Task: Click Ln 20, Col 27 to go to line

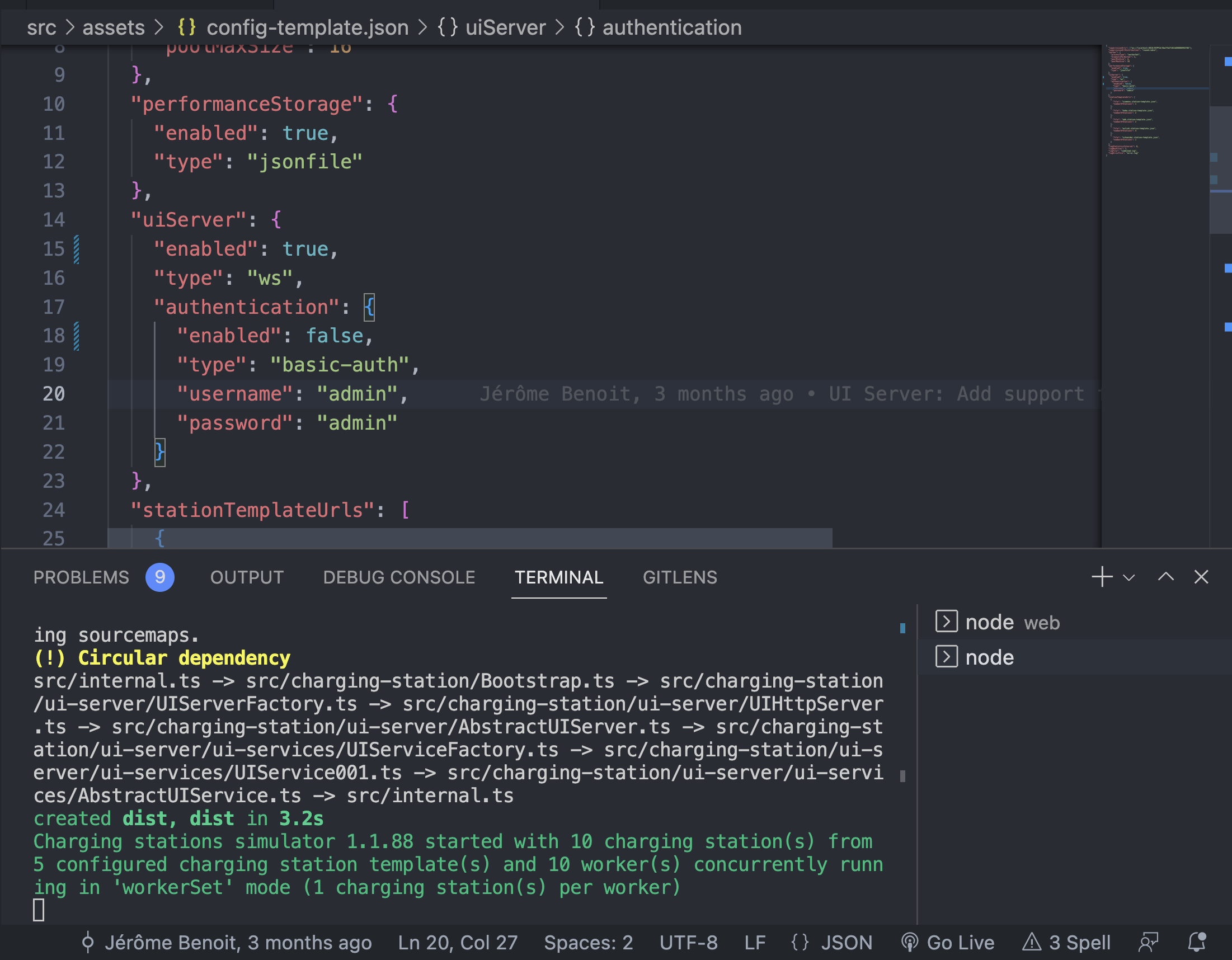Action: [x=458, y=942]
